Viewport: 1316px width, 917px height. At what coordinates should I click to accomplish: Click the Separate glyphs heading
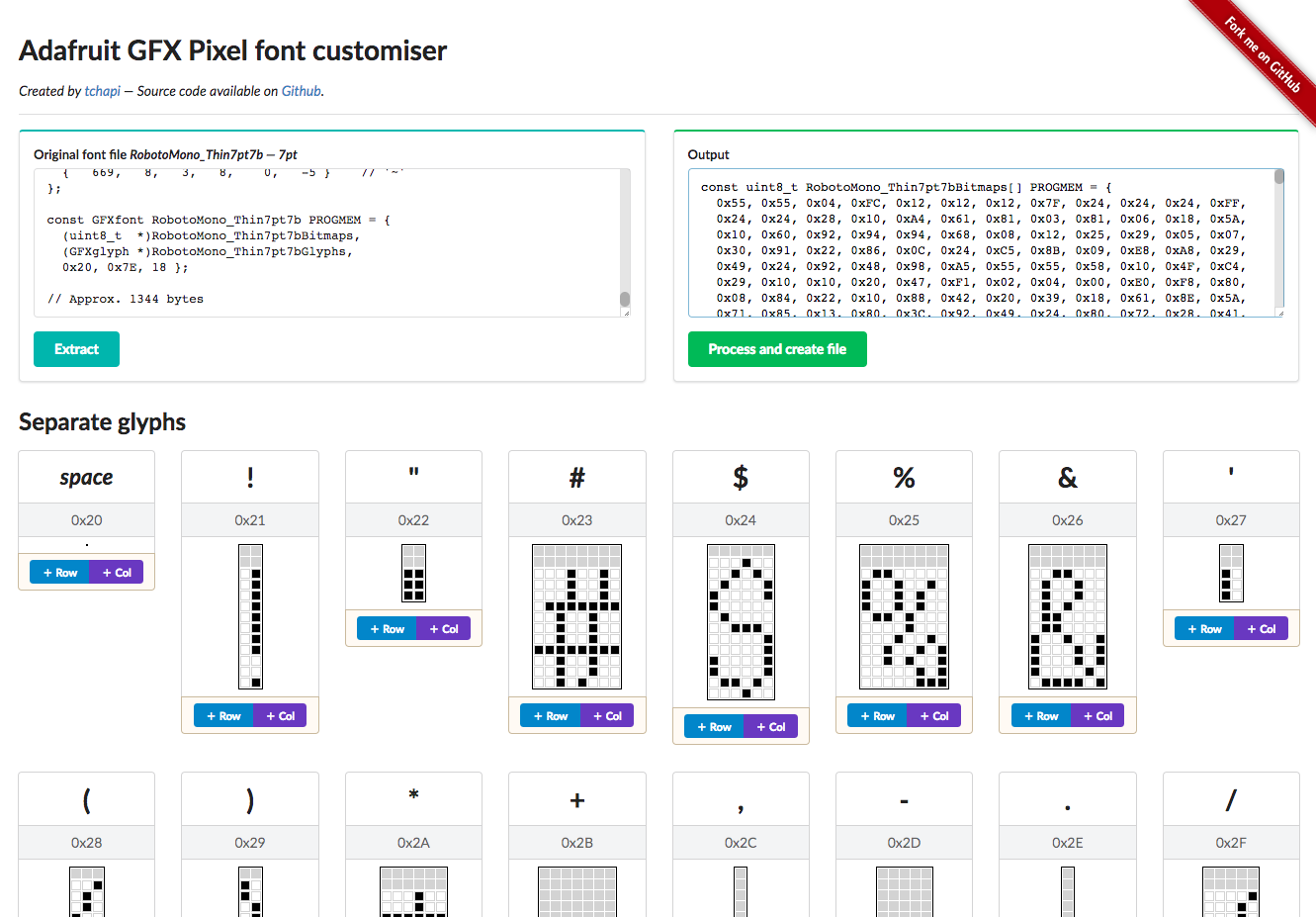[102, 422]
